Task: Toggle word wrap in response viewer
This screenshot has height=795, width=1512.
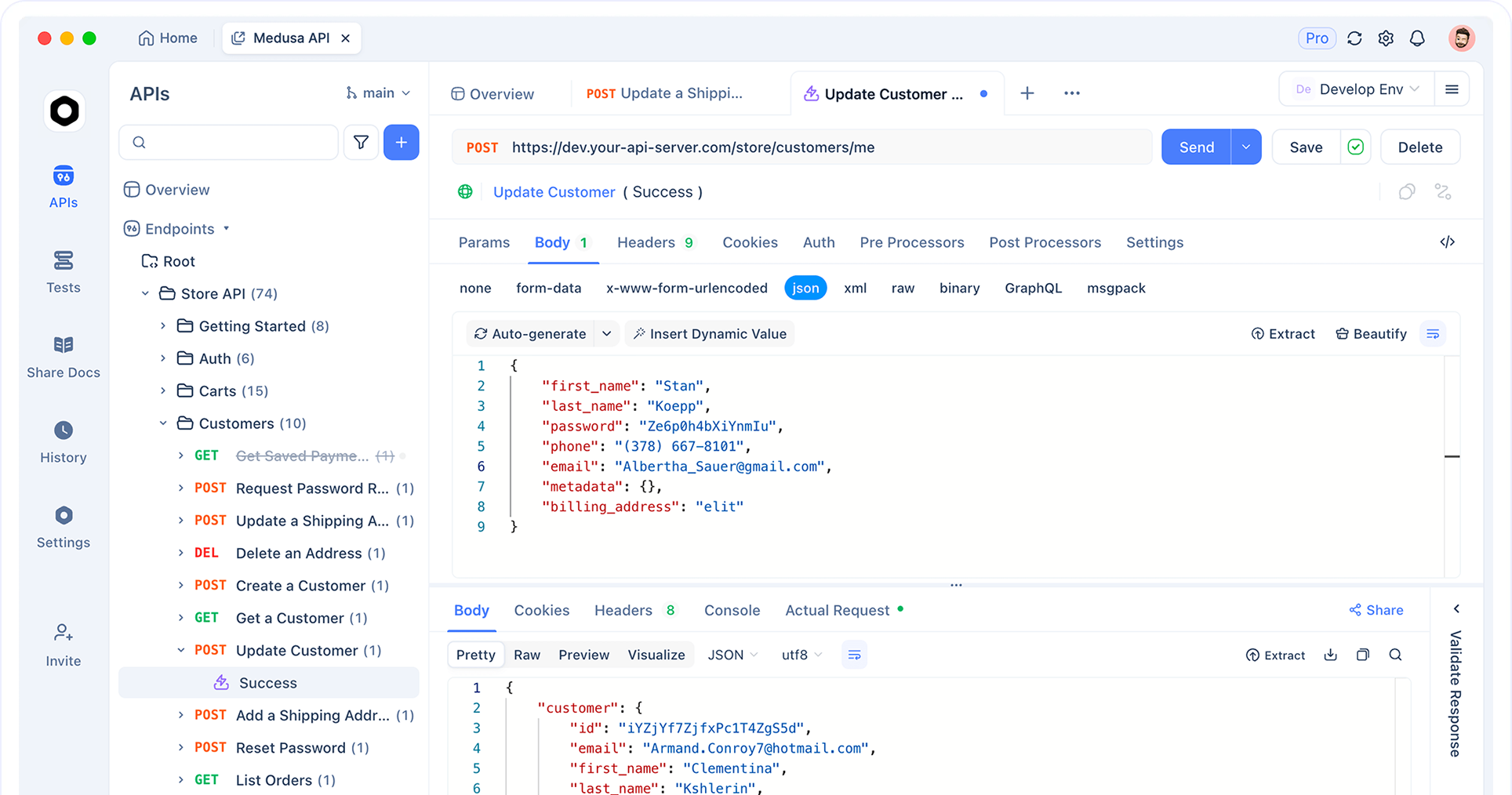Action: (854, 655)
